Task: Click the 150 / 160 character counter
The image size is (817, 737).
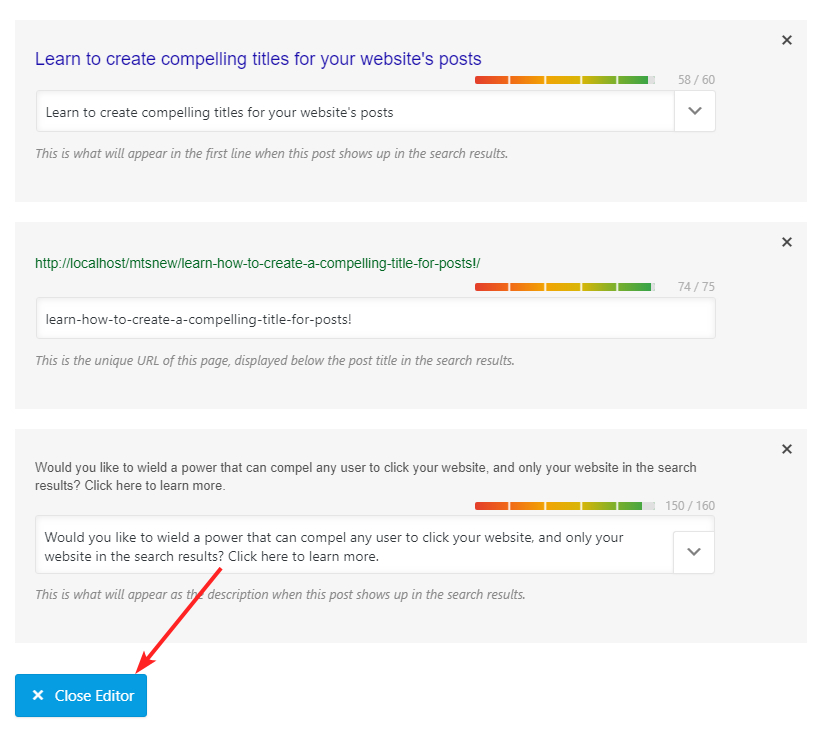Action: click(x=690, y=506)
